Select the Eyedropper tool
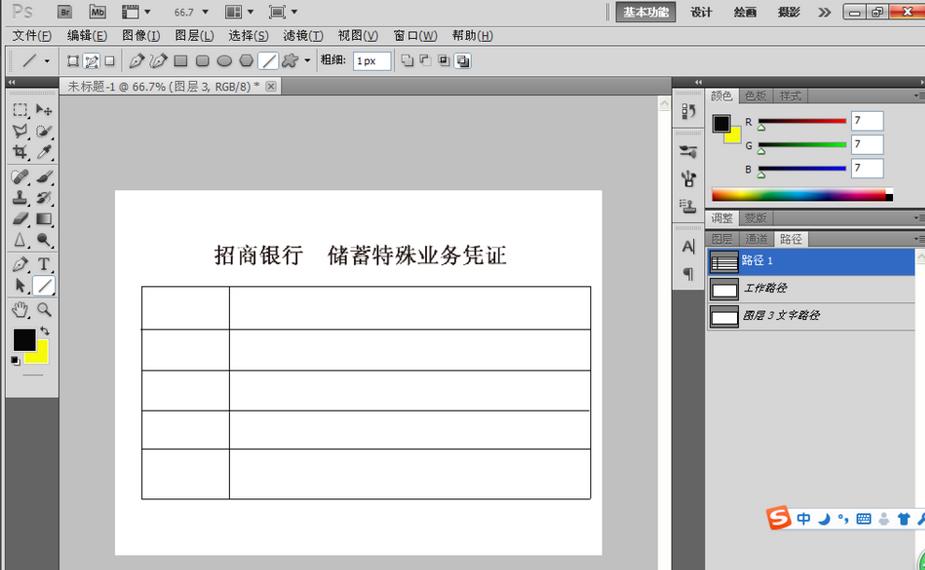925x570 pixels. (44, 152)
